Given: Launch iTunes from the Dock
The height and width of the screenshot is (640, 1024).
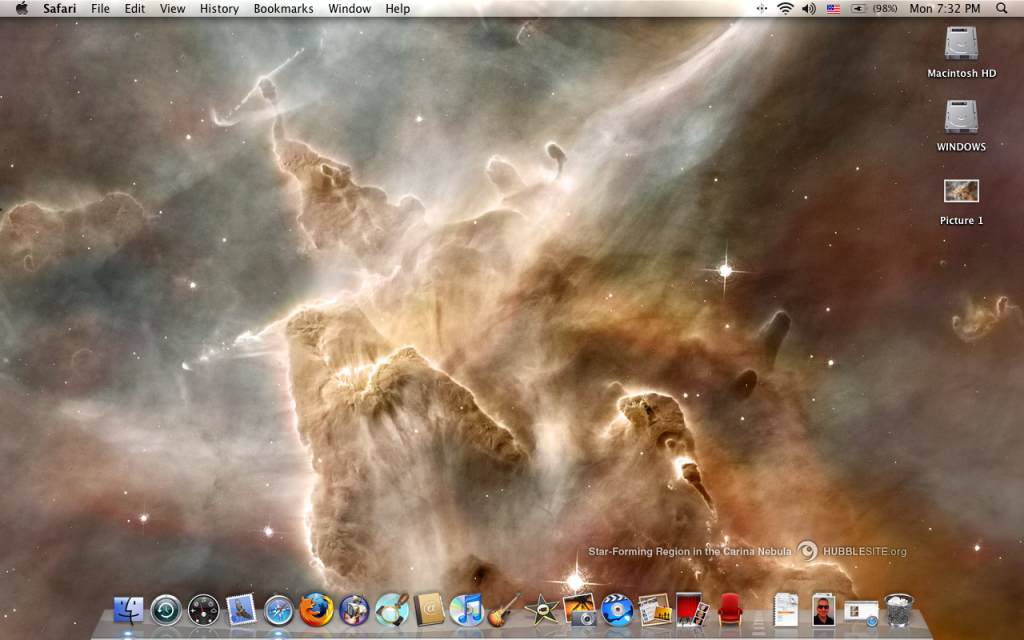Looking at the screenshot, I should pyautogui.click(x=467, y=610).
